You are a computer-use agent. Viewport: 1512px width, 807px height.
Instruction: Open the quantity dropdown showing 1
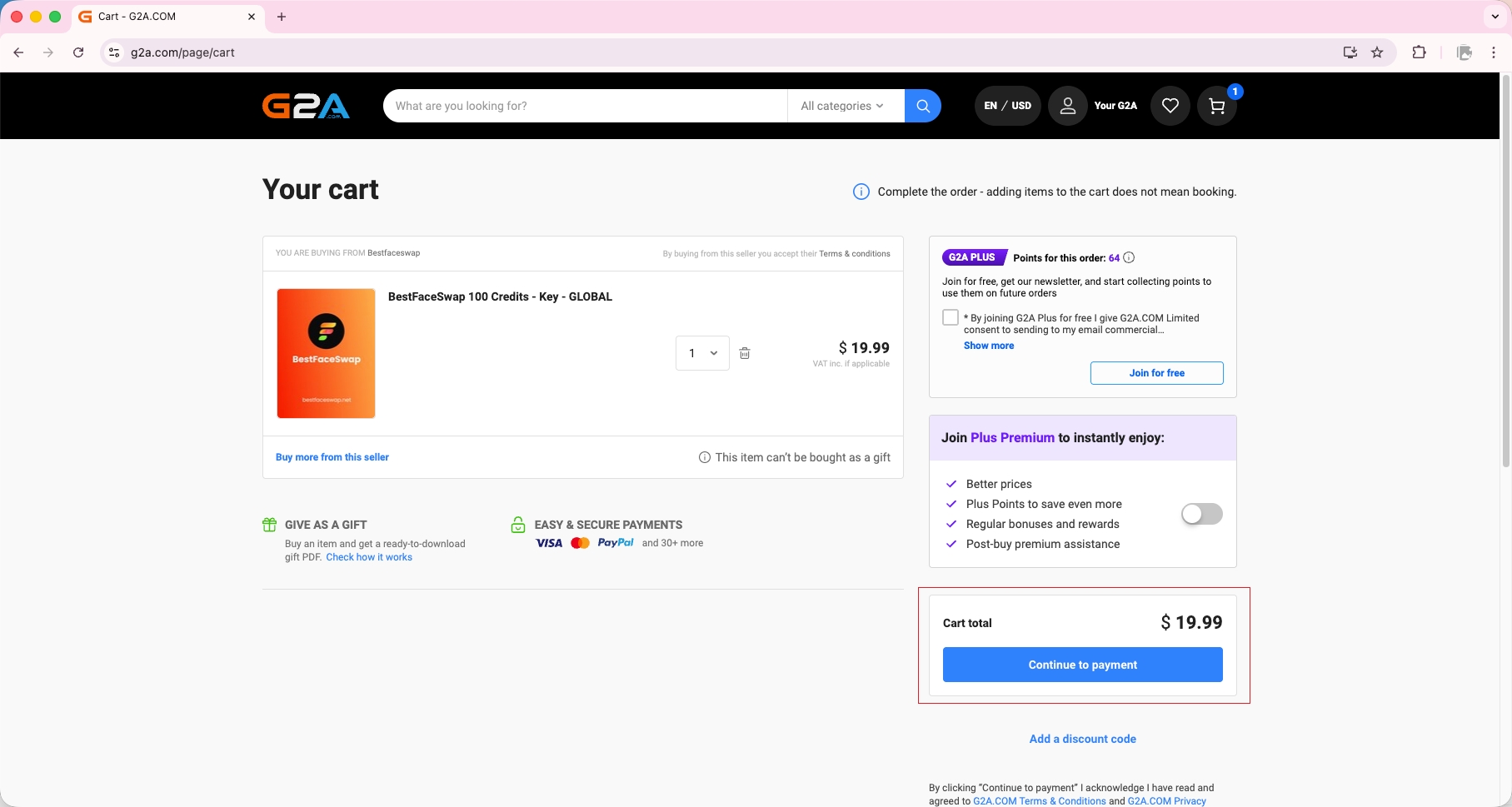click(701, 353)
